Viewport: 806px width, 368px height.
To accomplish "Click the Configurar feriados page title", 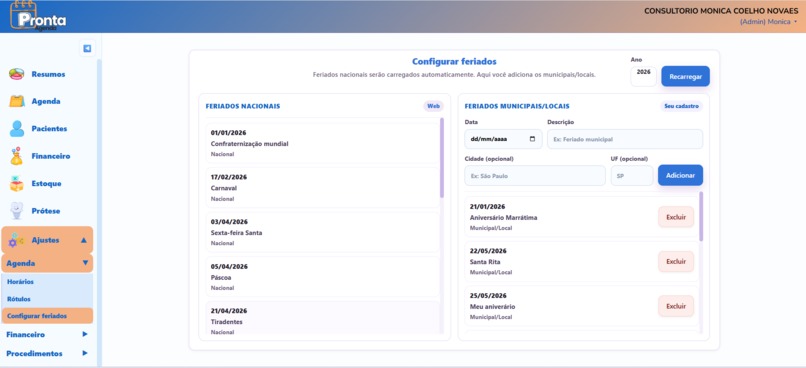I will (x=454, y=62).
